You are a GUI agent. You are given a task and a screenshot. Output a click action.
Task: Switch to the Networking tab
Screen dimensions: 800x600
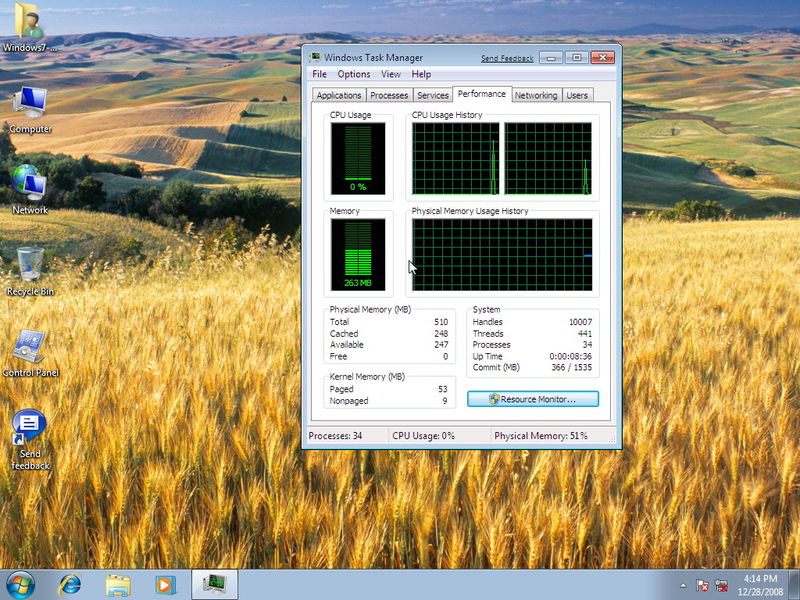click(536, 95)
